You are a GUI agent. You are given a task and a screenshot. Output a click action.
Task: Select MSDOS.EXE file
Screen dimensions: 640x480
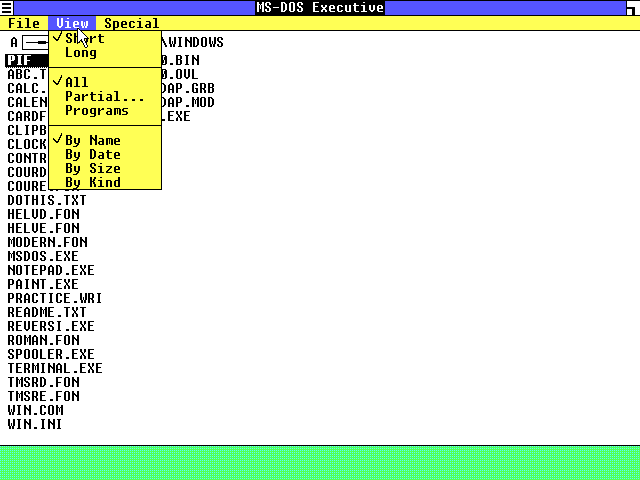point(43,256)
